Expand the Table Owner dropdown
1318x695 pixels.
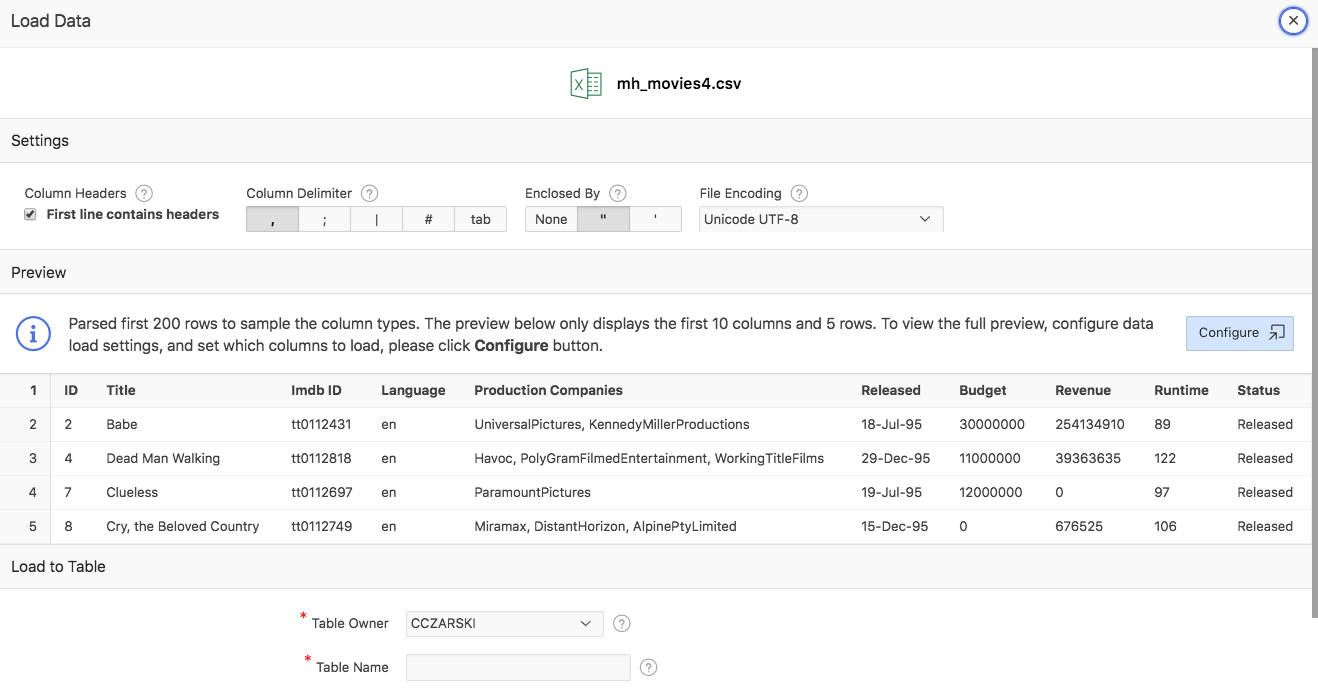504,624
